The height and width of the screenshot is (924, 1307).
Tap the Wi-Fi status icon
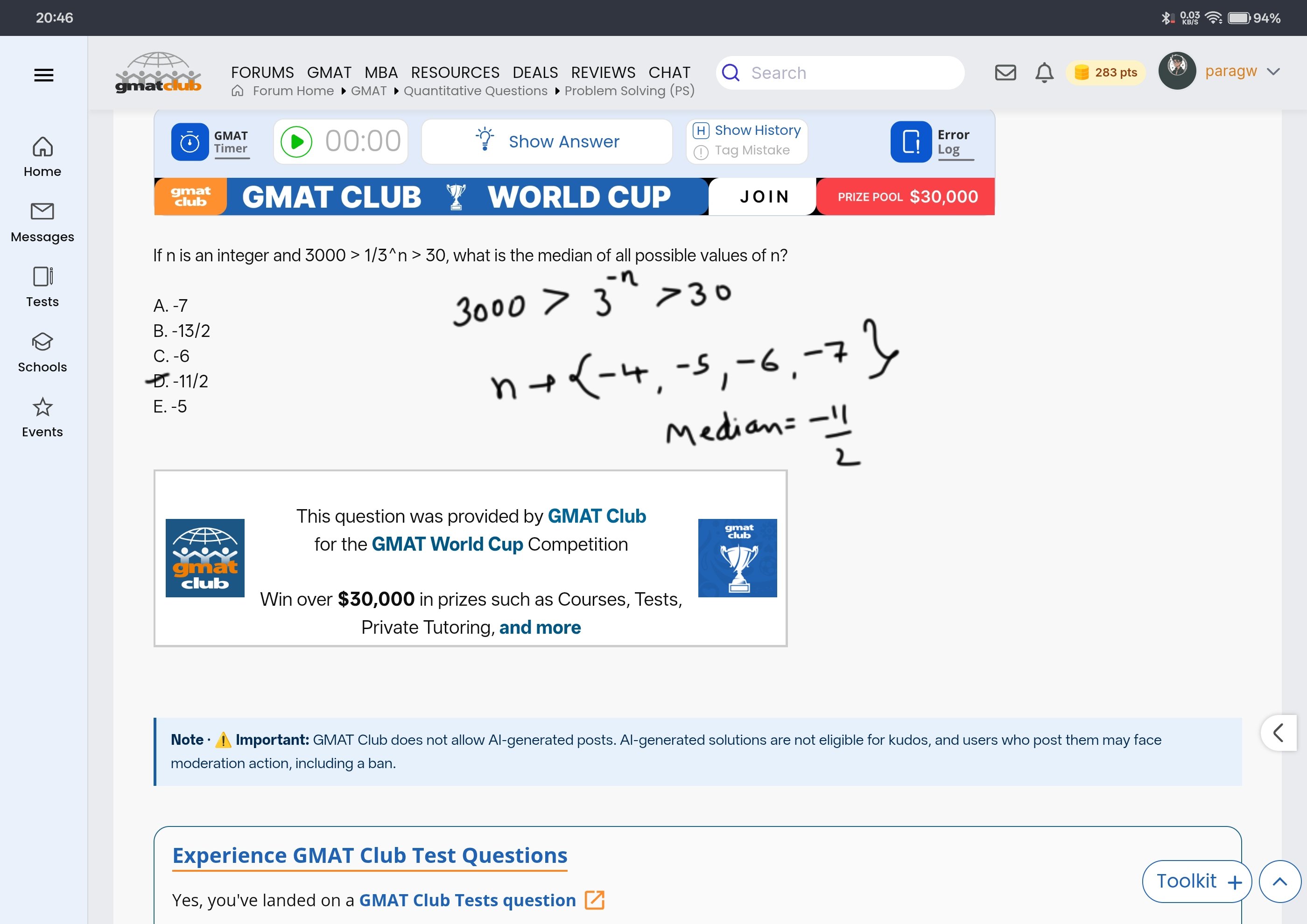coord(1213,18)
